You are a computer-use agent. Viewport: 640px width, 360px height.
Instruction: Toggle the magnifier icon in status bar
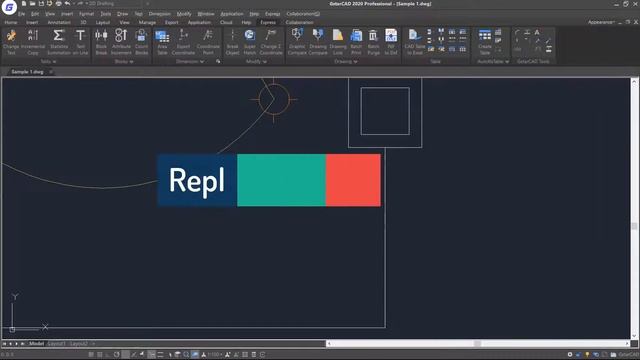click(x=186, y=355)
